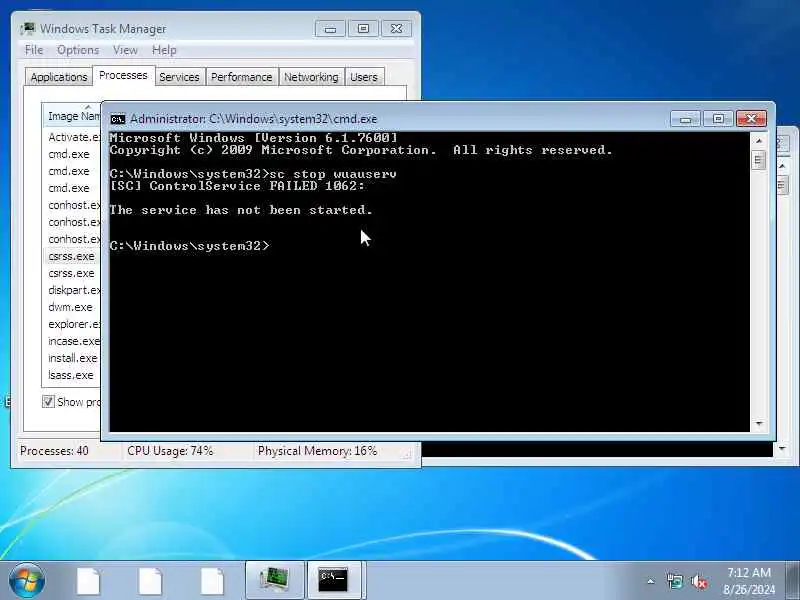The image size is (800, 600).
Task: Open the first blank file taskbar icon
Action: click(x=88, y=581)
